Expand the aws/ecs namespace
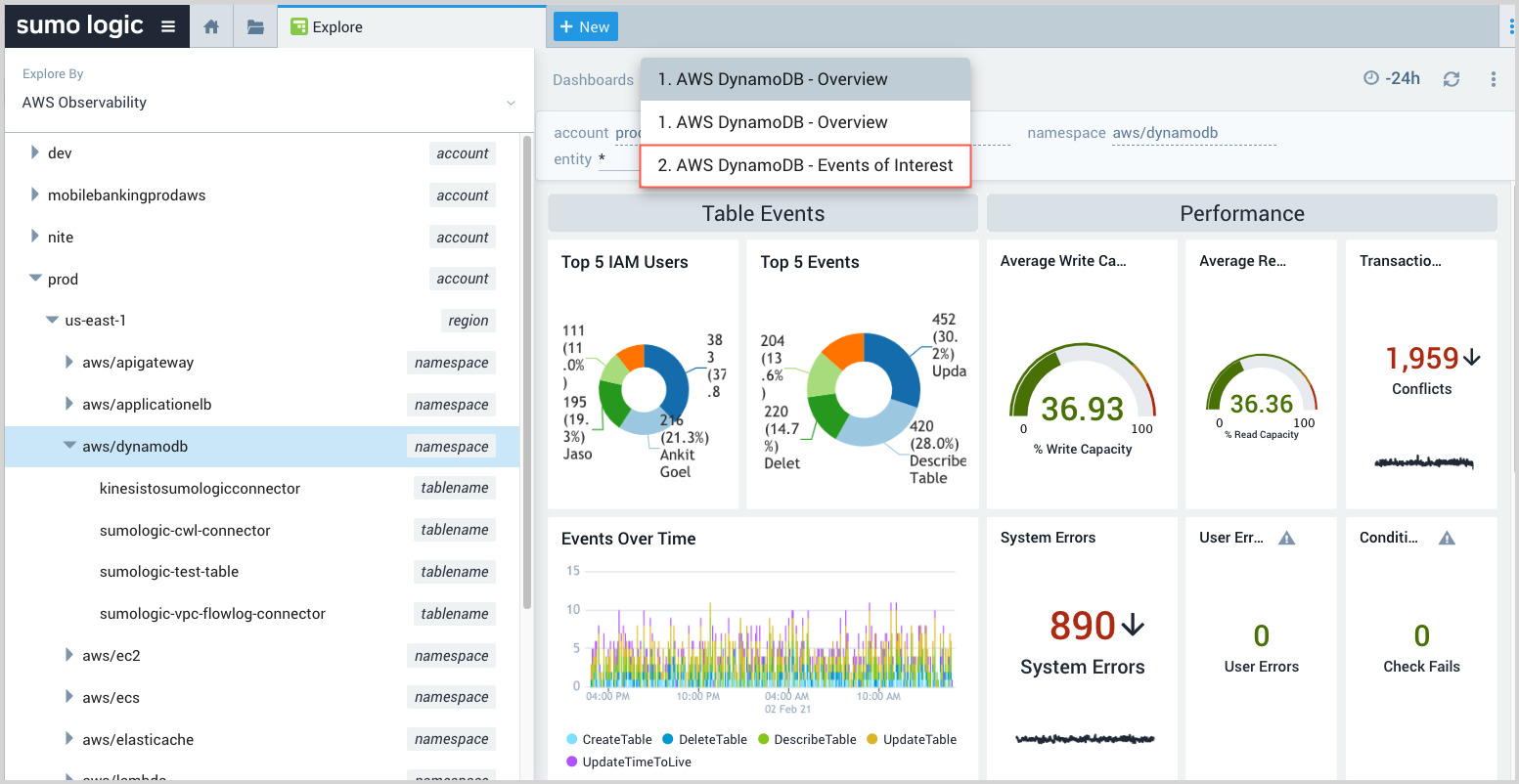The image size is (1519, 784). pos(68,697)
